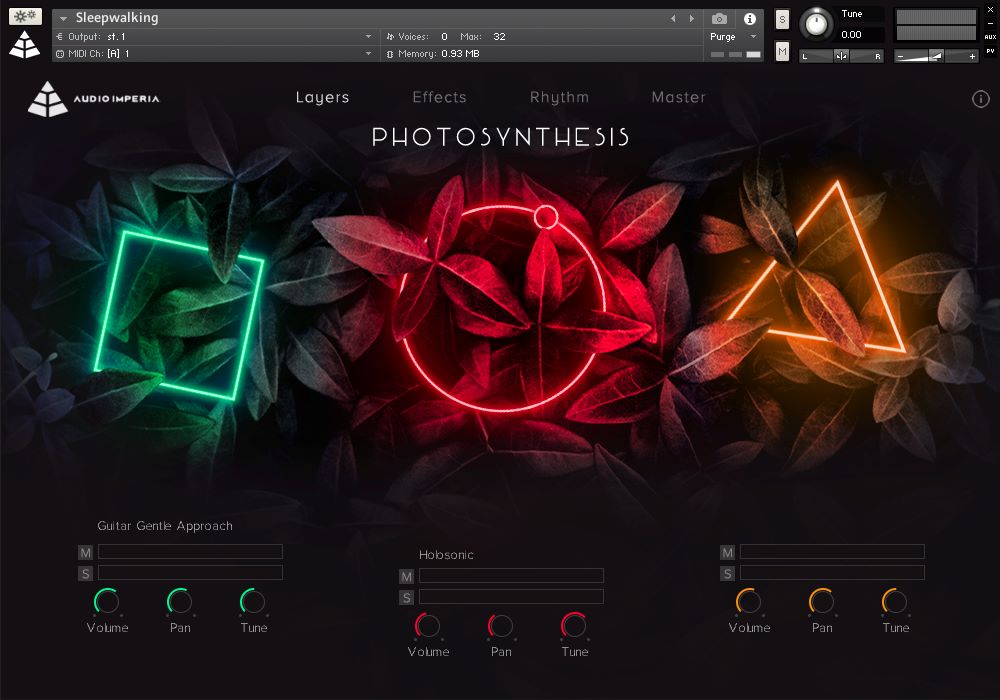The height and width of the screenshot is (700, 1000).
Task: Click the Holosonic sound name
Action: pos(446,555)
